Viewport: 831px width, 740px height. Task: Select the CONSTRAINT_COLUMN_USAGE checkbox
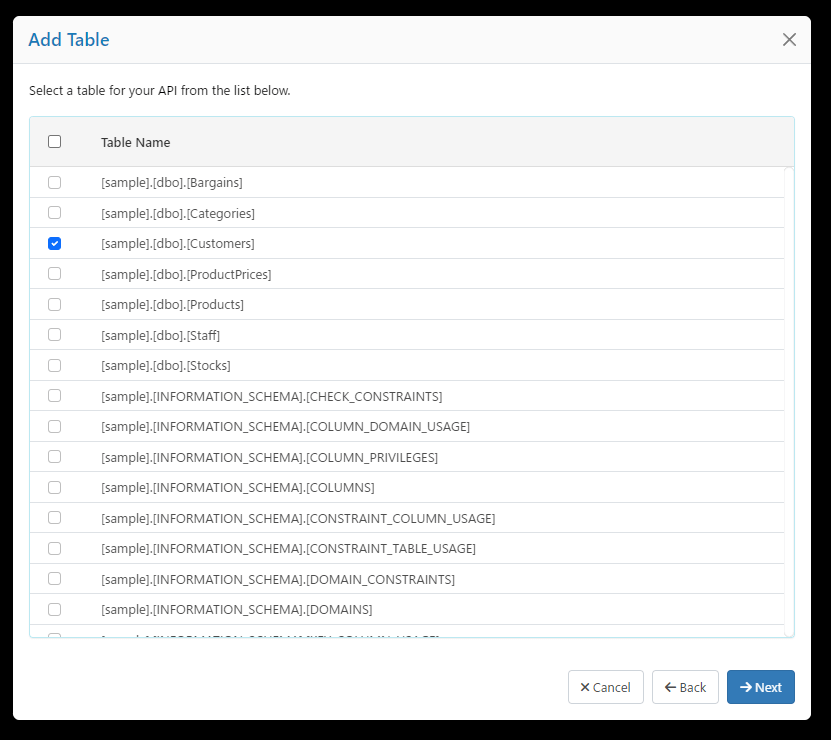55,518
